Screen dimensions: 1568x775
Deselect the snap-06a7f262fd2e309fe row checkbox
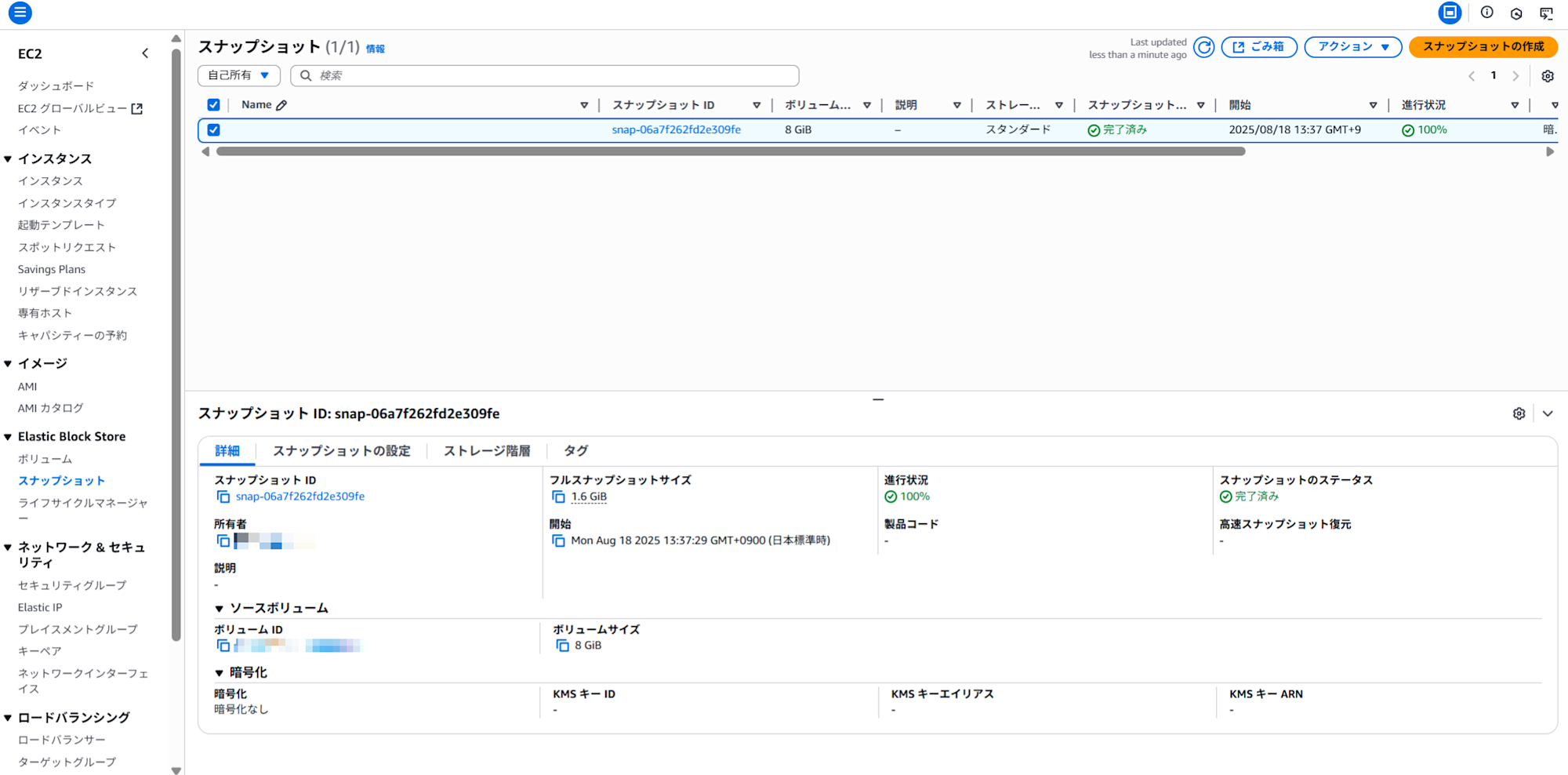[x=213, y=130]
